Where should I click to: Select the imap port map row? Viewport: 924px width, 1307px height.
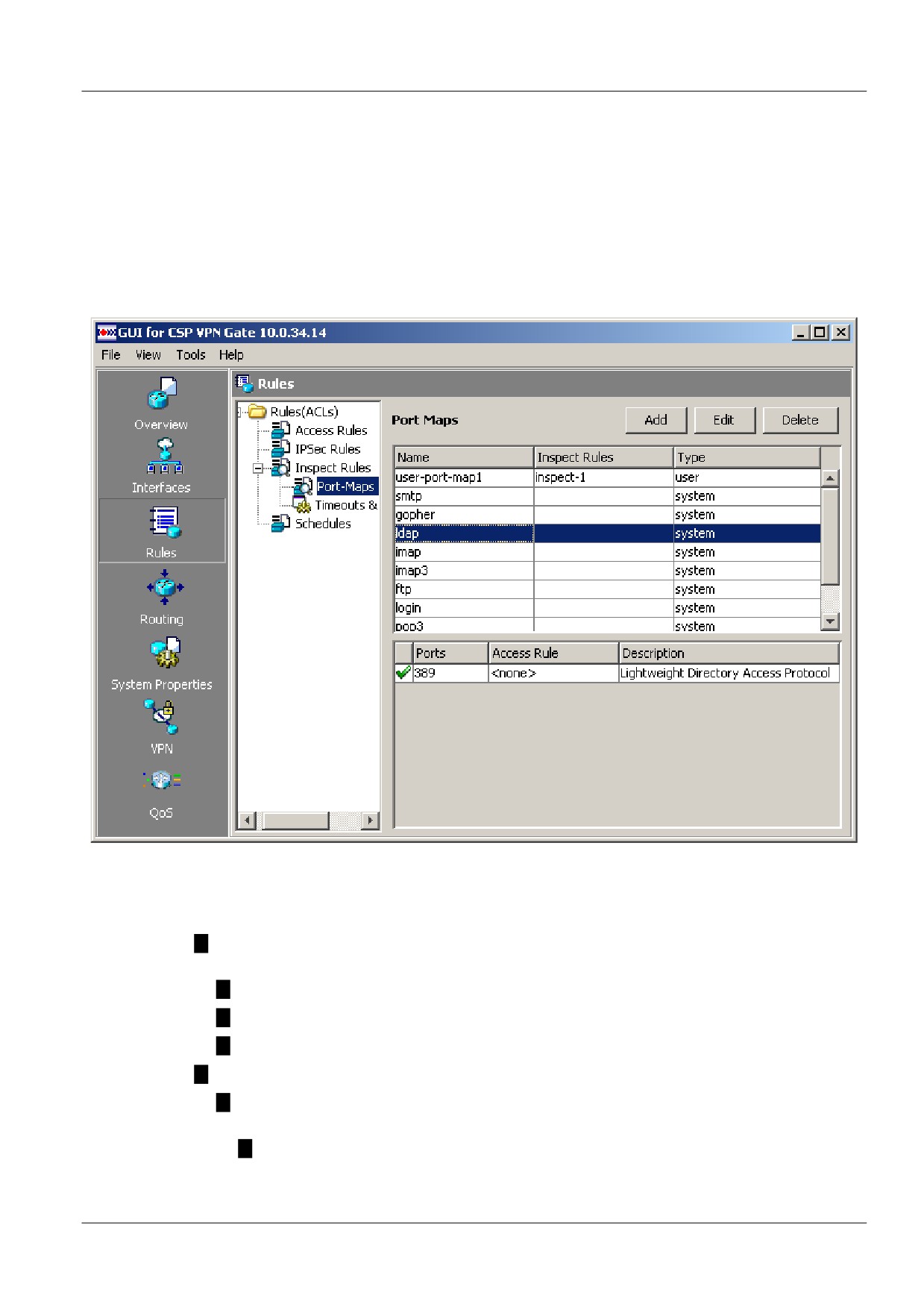(608, 552)
